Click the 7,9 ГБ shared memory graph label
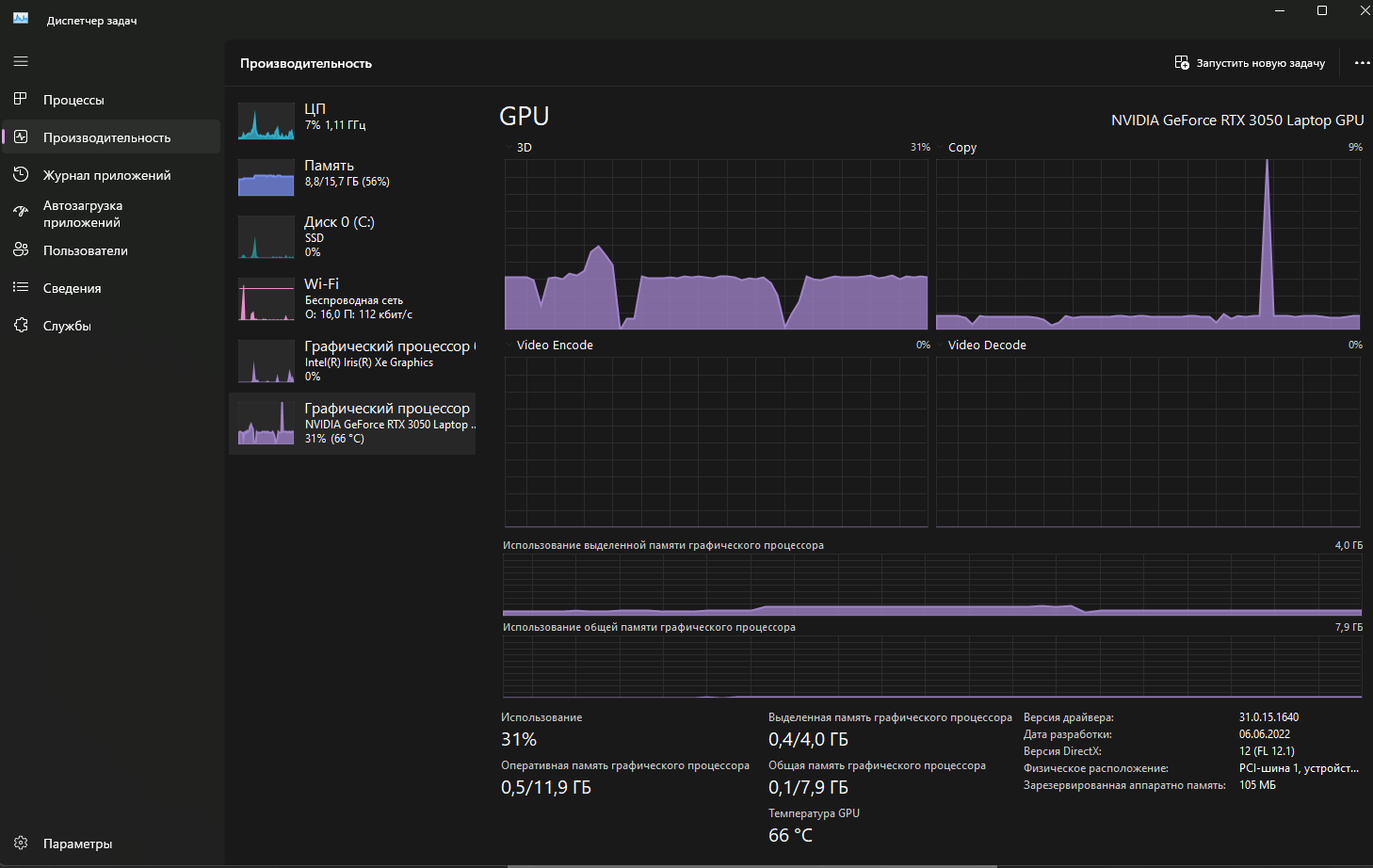1373x868 pixels. tap(1349, 627)
